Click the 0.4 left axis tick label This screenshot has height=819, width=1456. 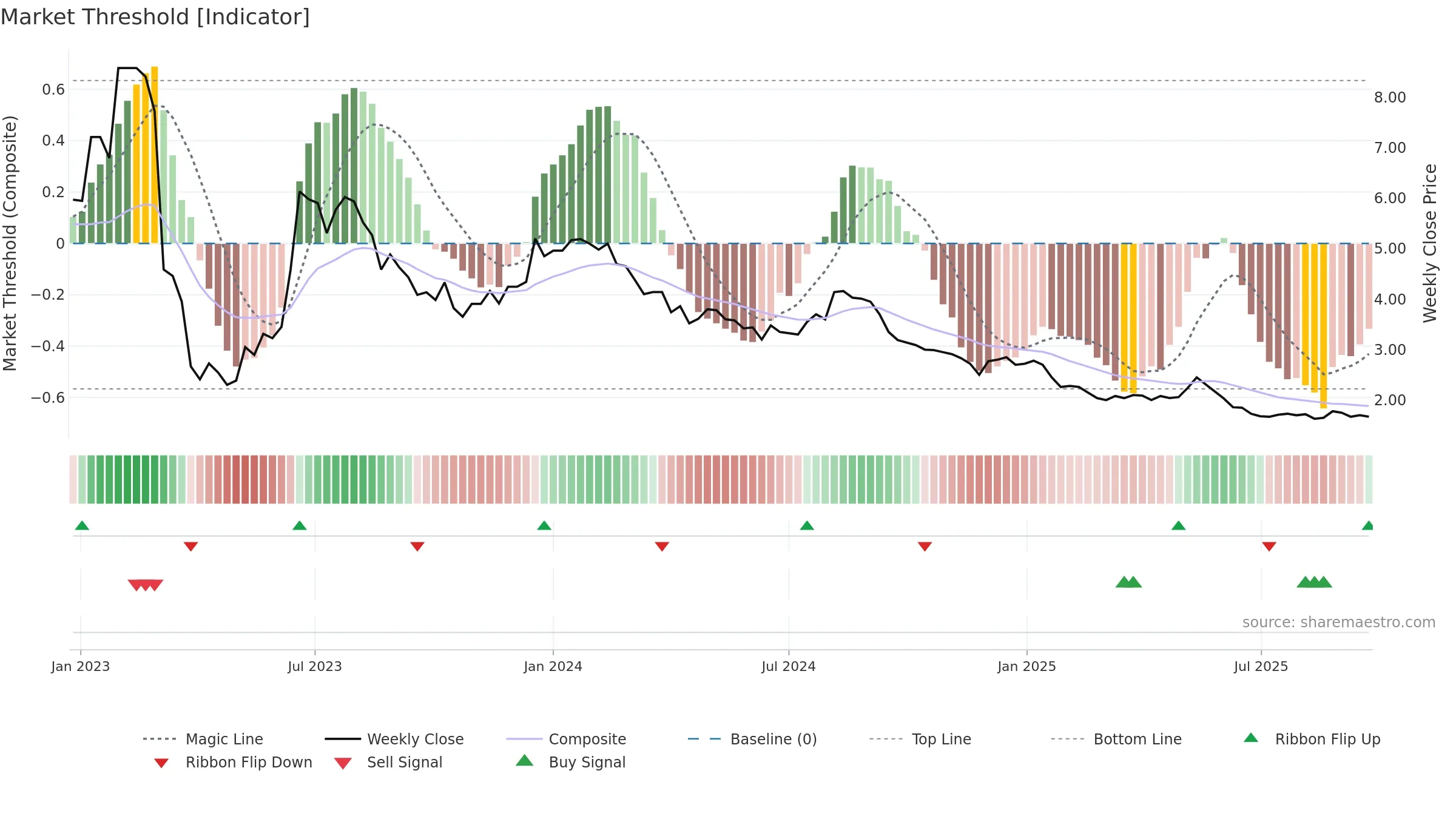pyautogui.click(x=53, y=141)
